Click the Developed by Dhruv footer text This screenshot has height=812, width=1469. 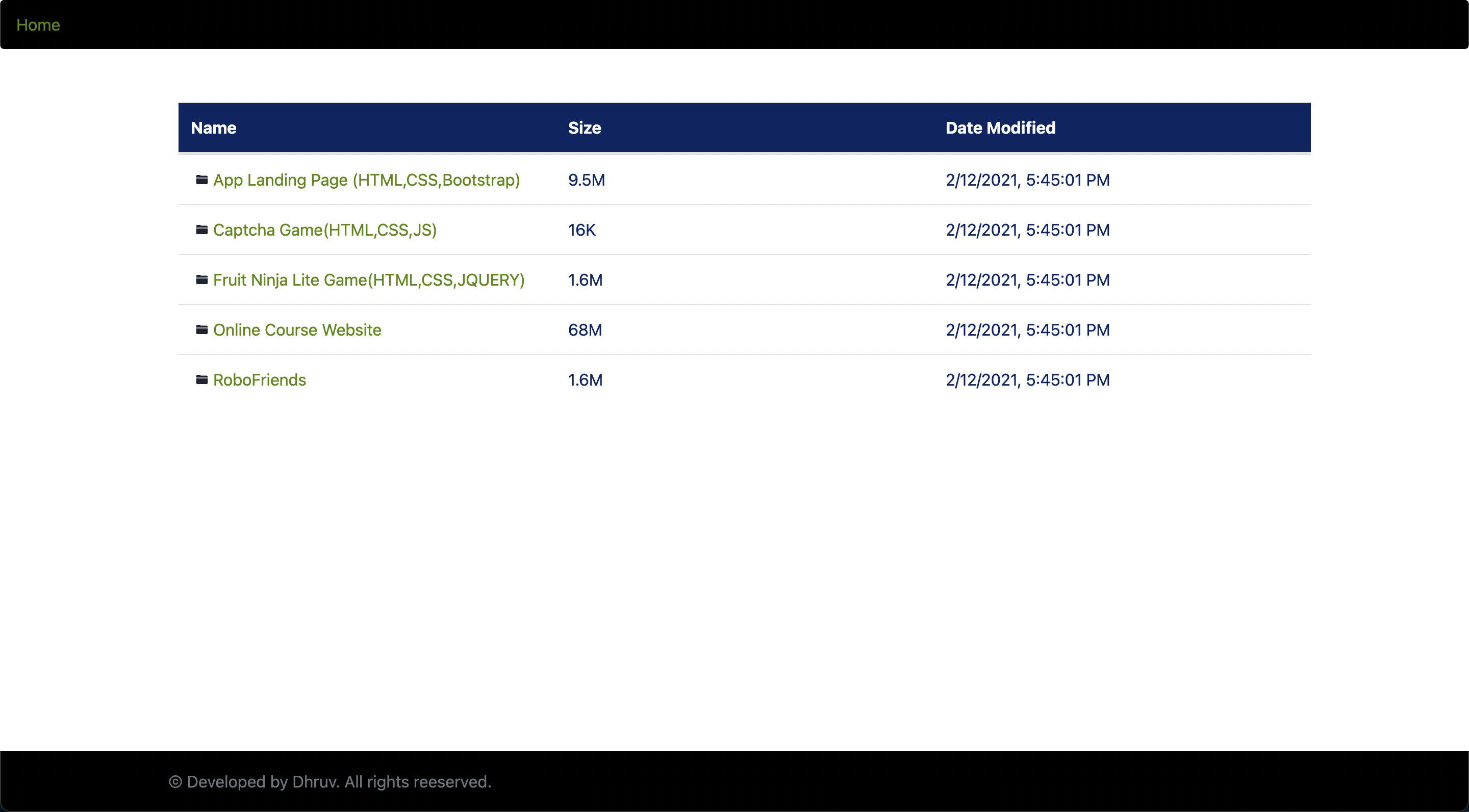coord(331,782)
